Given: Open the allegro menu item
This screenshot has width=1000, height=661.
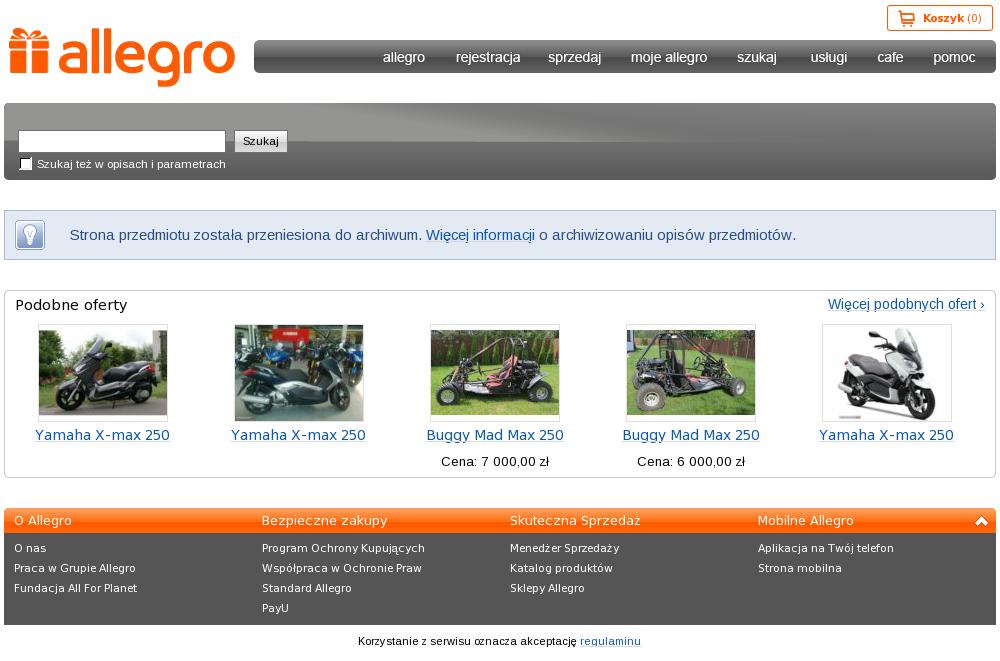Looking at the screenshot, I should point(404,57).
